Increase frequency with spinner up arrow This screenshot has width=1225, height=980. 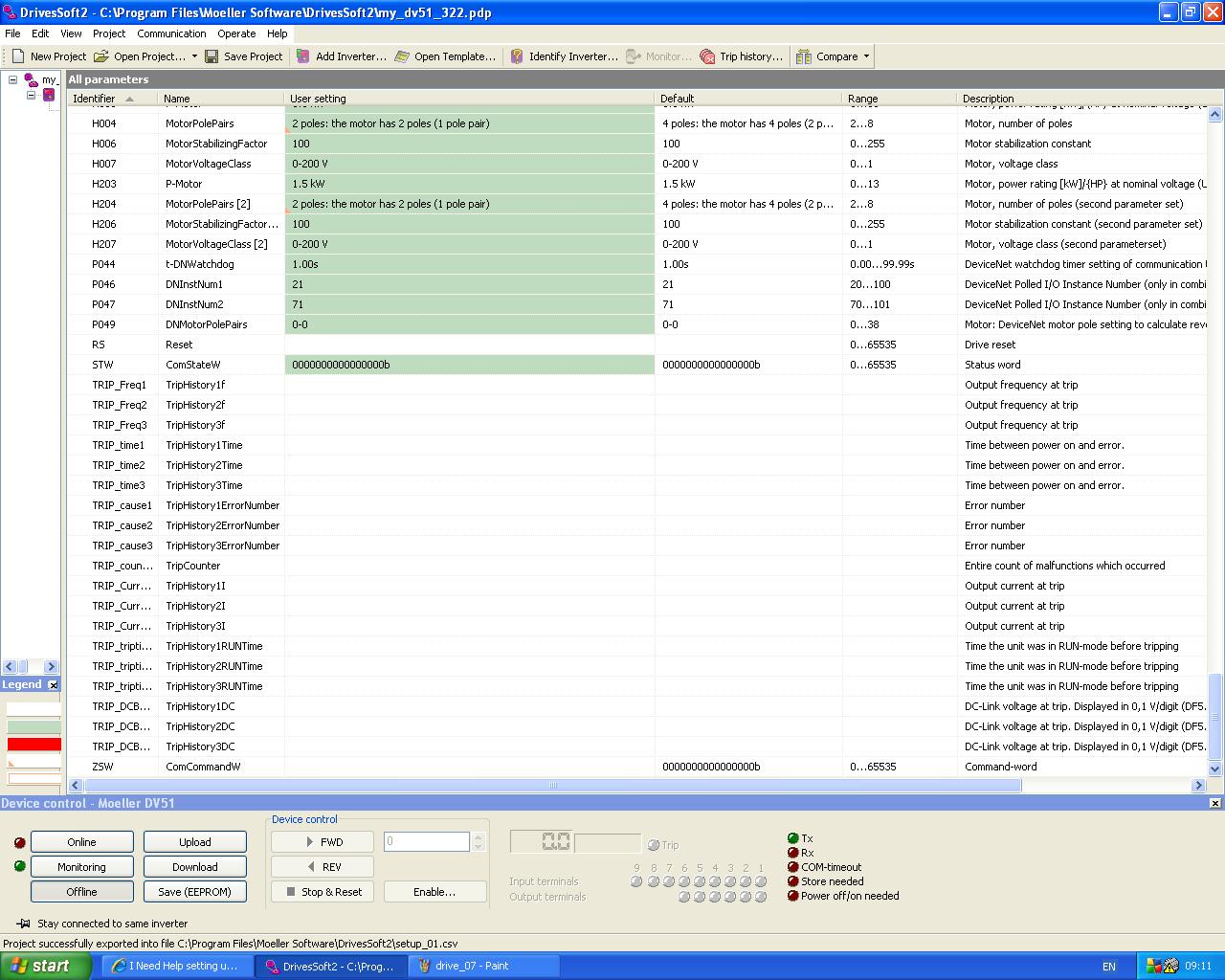(x=479, y=837)
